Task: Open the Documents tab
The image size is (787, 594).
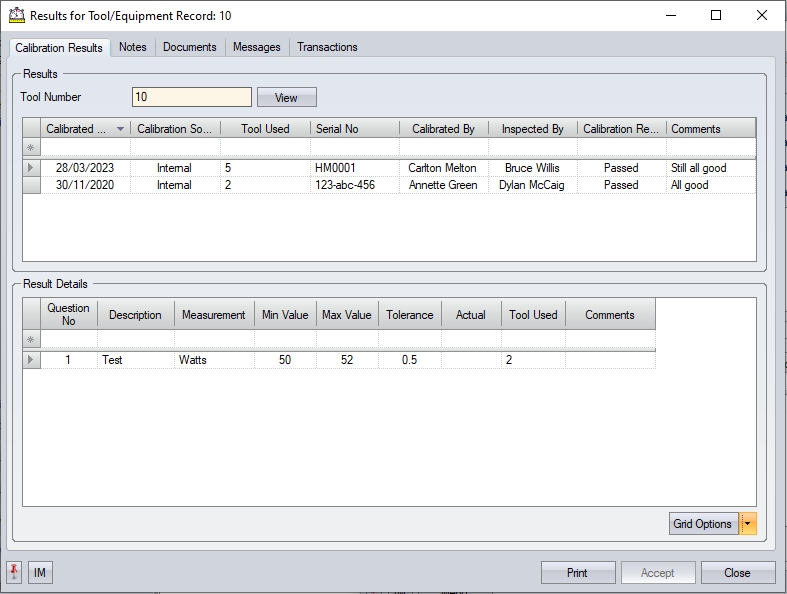Action: (x=189, y=47)
